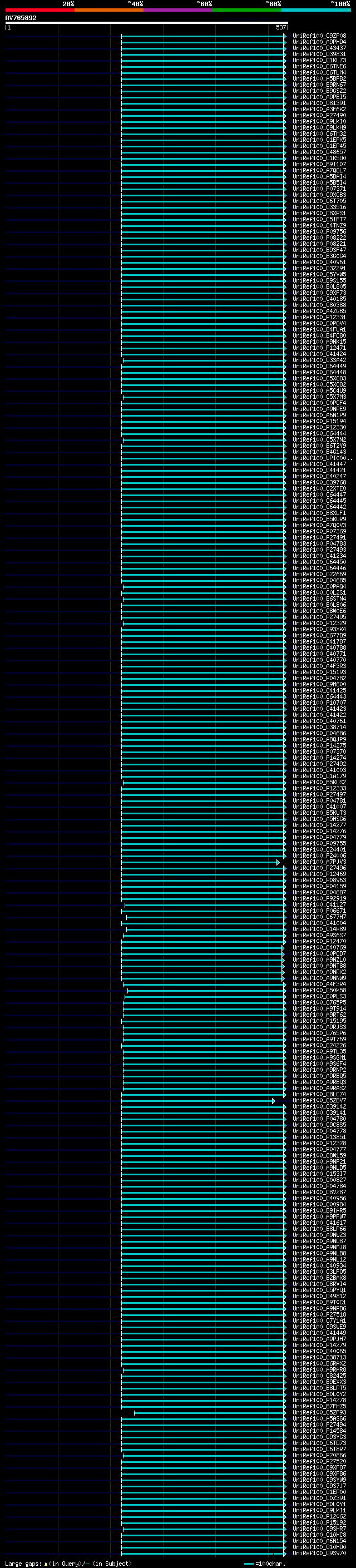Click the AV765892 query sequence name
This screenshot has height=1568, width=356.
click(x=21, y=18)
